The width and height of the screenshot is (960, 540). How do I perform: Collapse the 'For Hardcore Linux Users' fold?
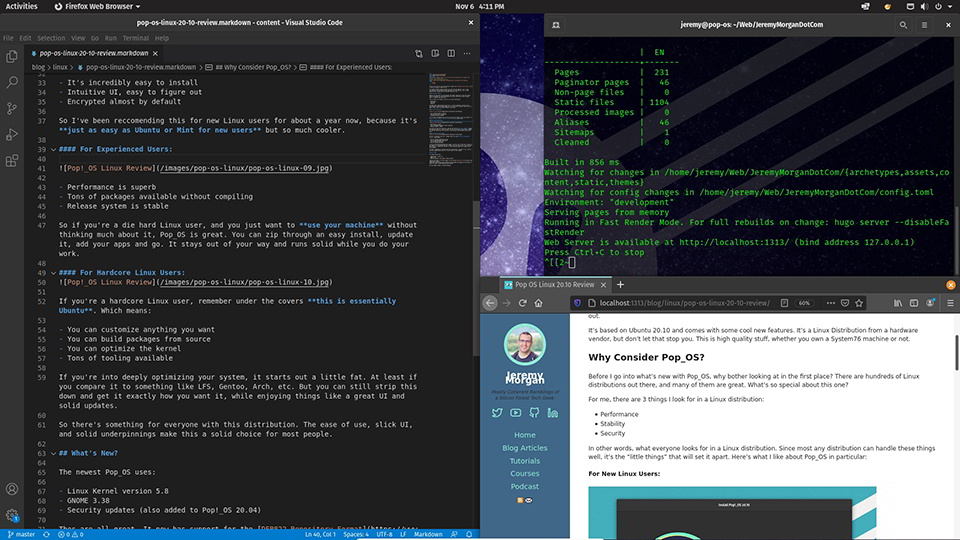click(x=53, y=273)
